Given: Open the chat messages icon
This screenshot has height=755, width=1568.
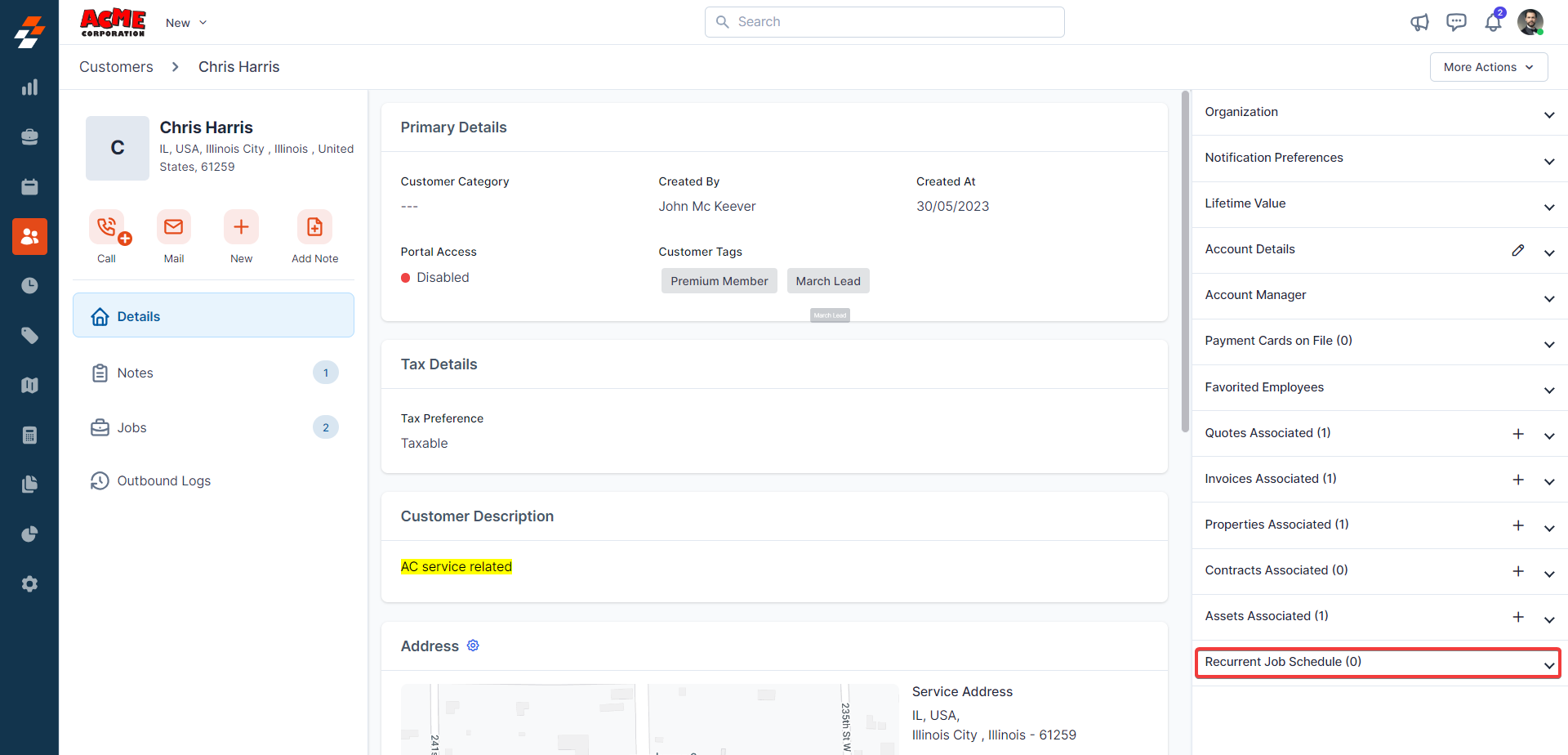Looking at the screenshot, I should tap(1456, 22).
